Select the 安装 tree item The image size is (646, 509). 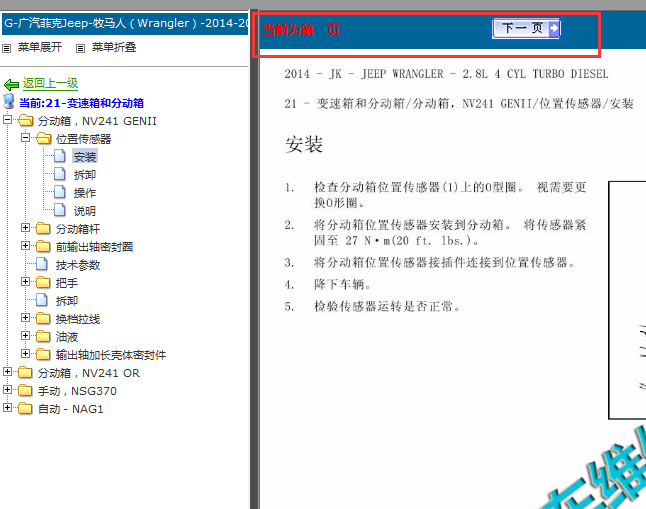click(x=84, y=157)
